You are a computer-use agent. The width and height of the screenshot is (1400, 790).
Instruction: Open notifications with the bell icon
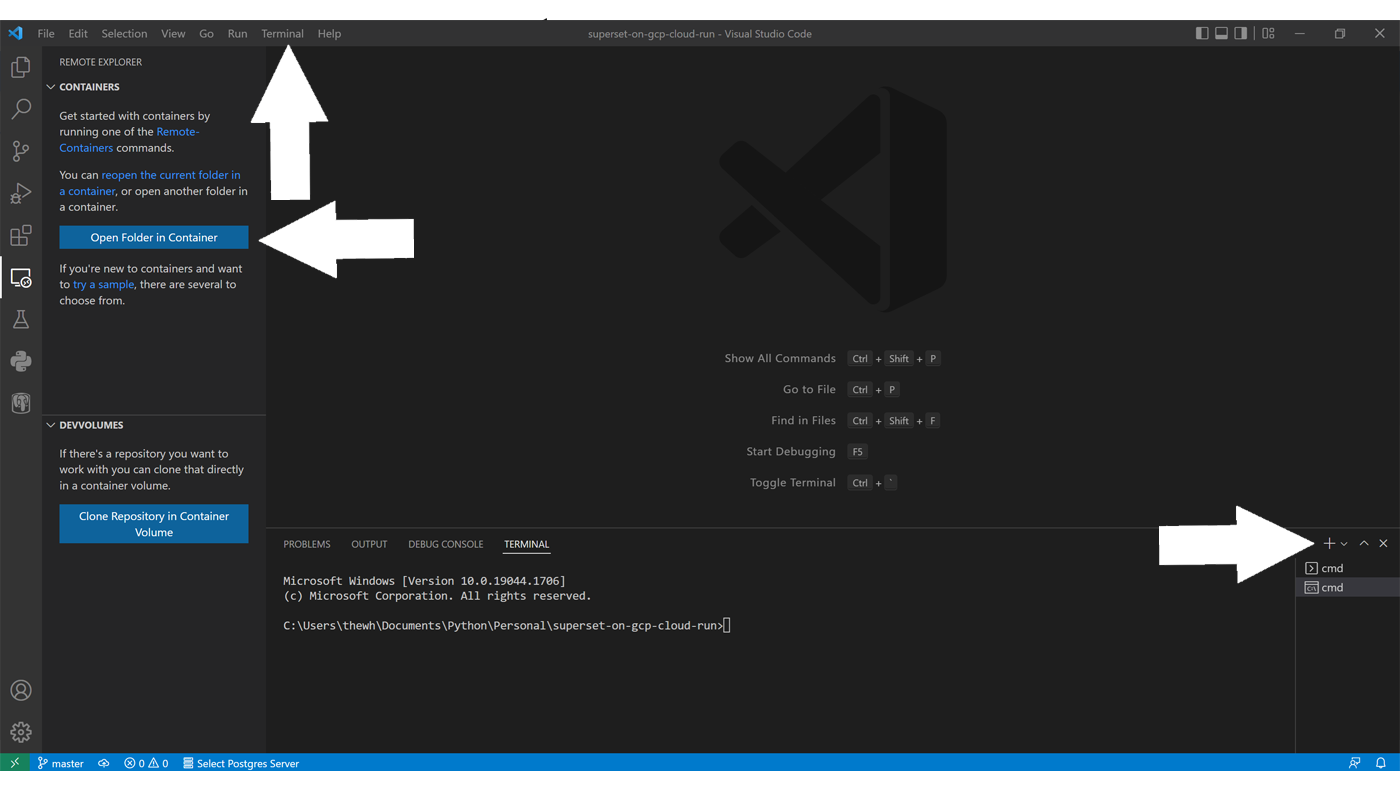click(1381, 763)
